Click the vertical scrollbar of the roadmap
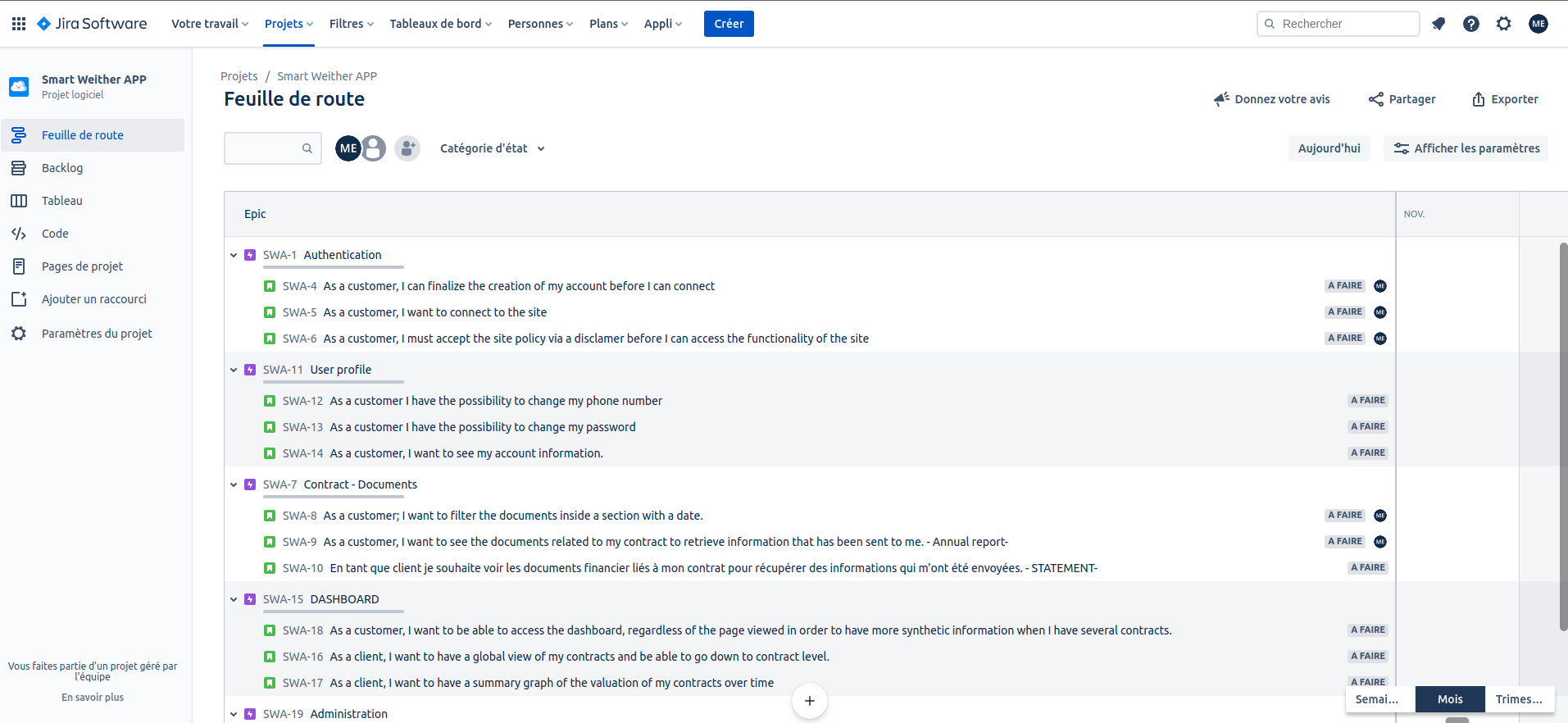The width and height of the screenshot is (1568, 723). [1563, 437]
